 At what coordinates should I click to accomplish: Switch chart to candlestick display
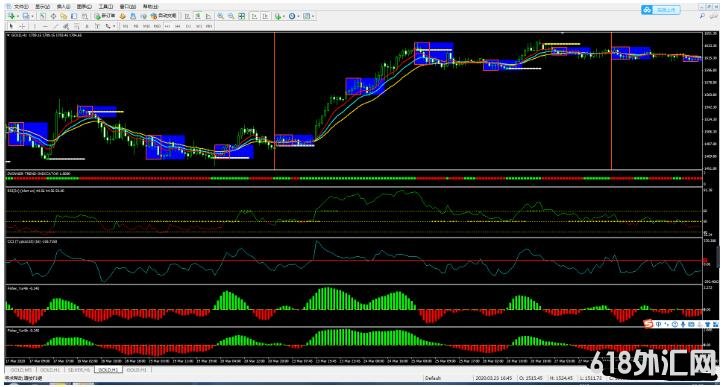[x=198, y=16]
